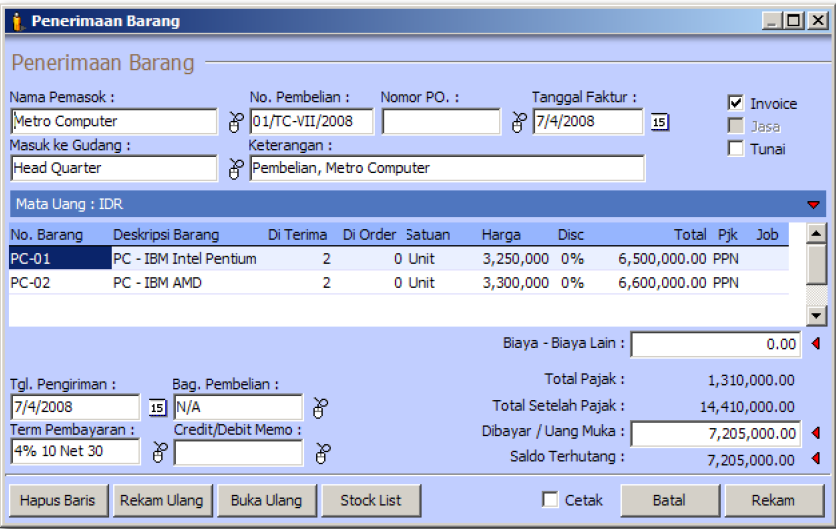Viewport: 836px width, 529px height.
Task: Click the Rekam Ulang button
Action: pyautogui.click(x=162, y=500)
